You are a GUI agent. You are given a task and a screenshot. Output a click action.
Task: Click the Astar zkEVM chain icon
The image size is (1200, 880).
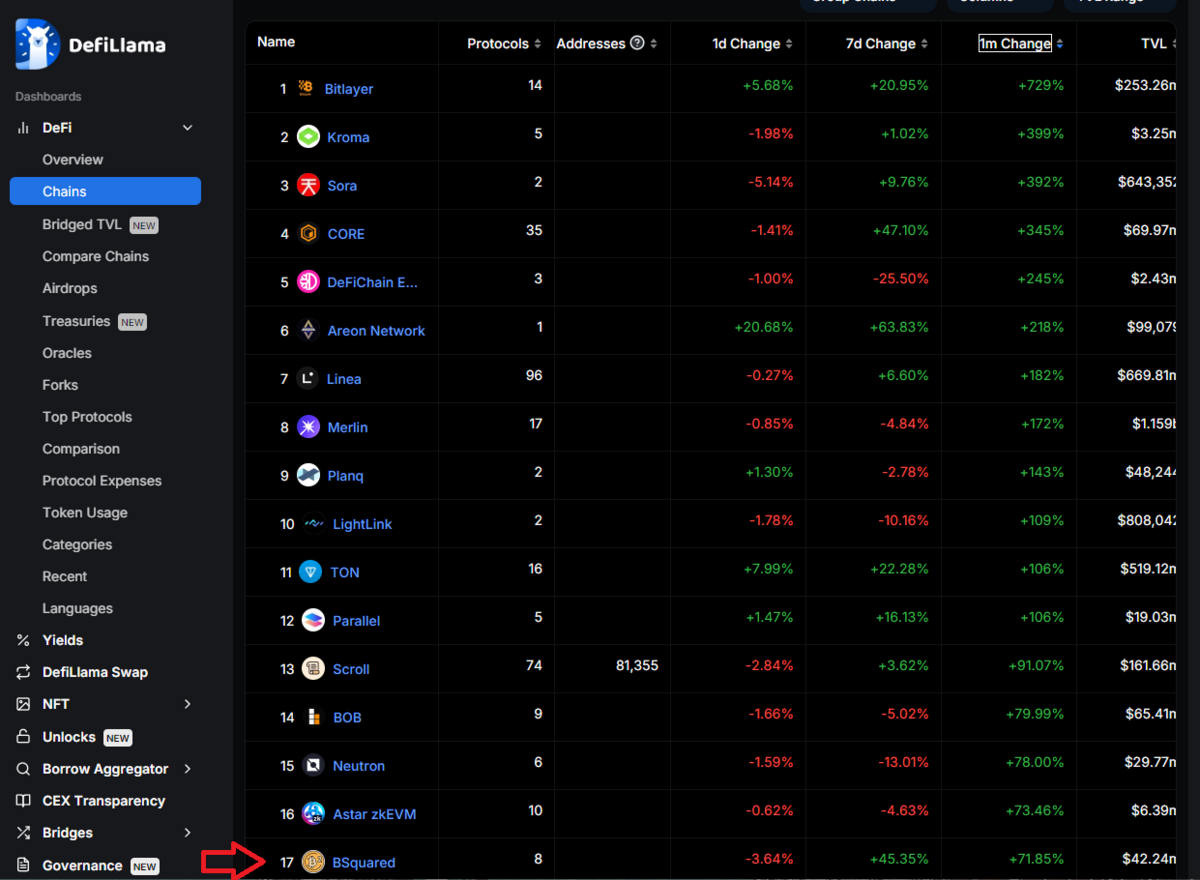coord(313,813)
